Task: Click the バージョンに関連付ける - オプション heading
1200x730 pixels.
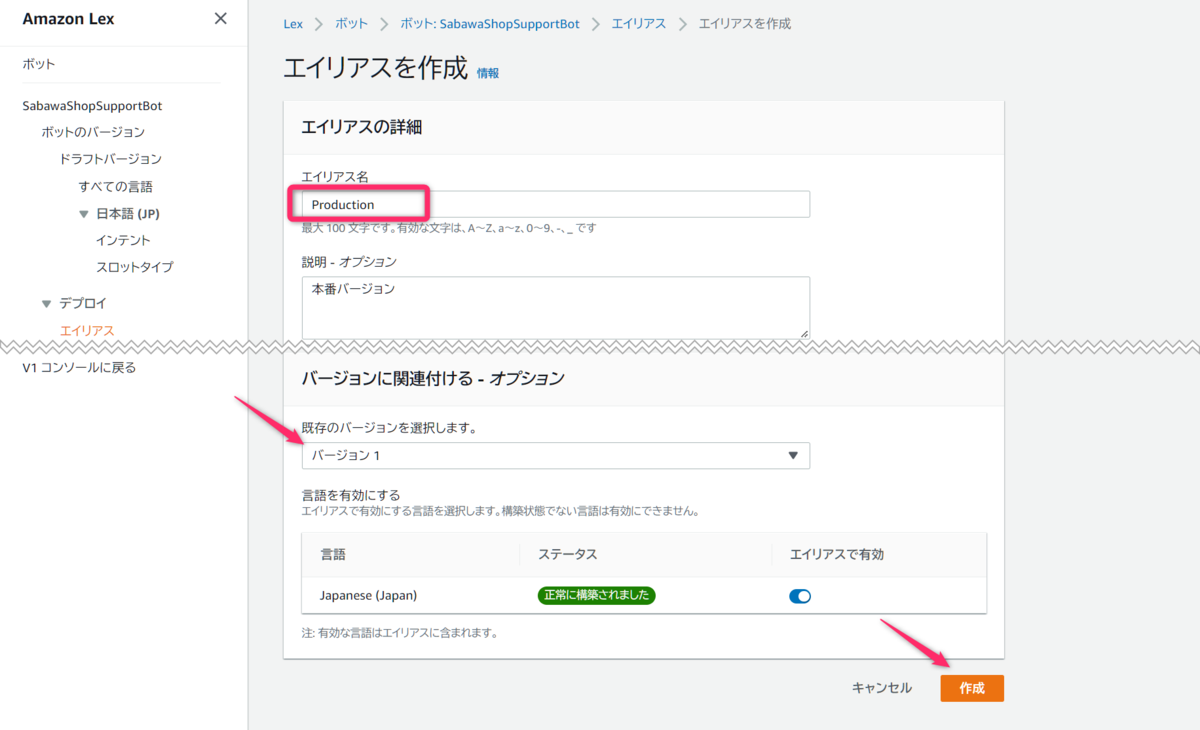Action: 433,378
